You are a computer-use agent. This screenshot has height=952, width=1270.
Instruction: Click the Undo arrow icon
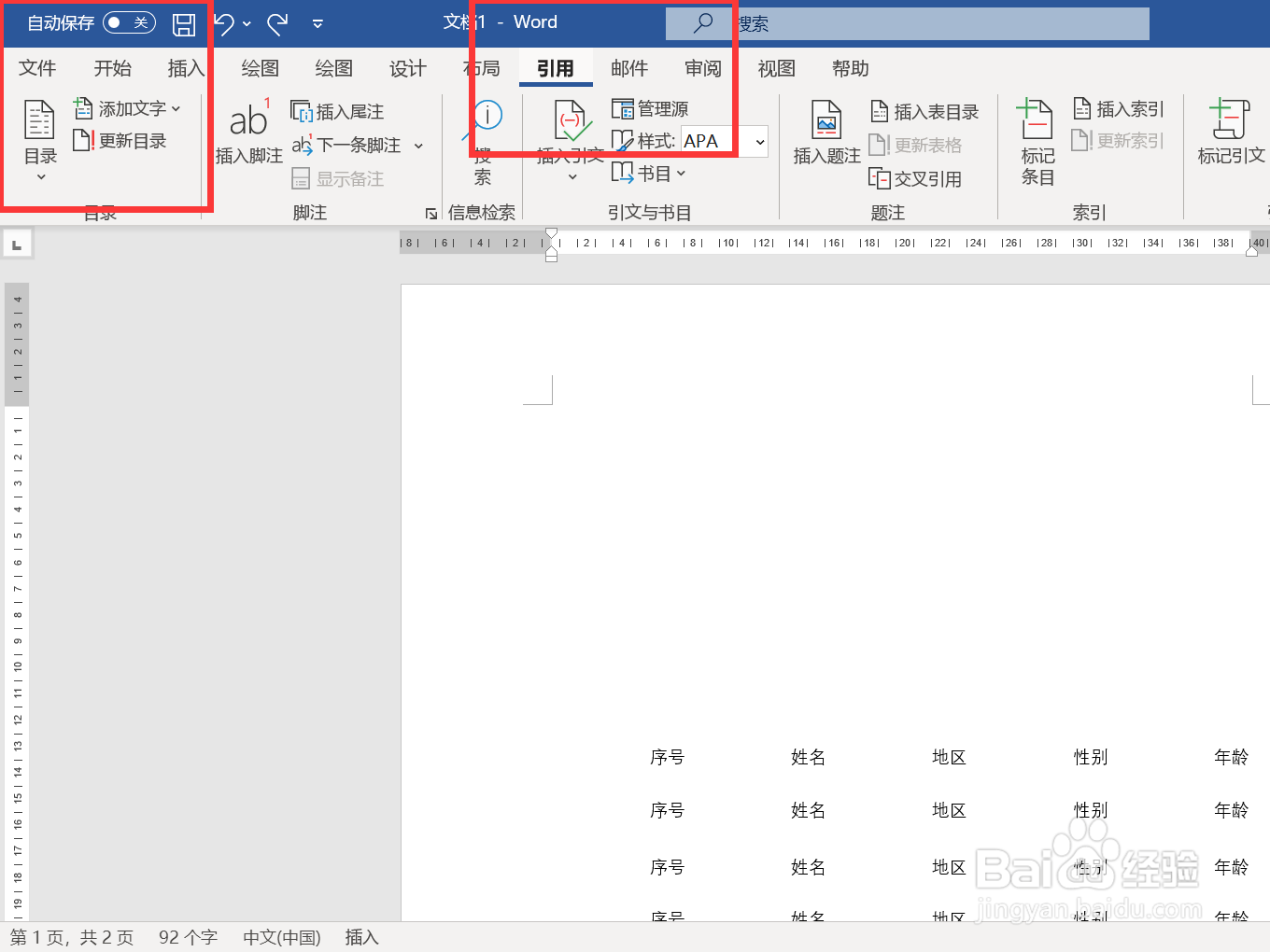point(223,23)
